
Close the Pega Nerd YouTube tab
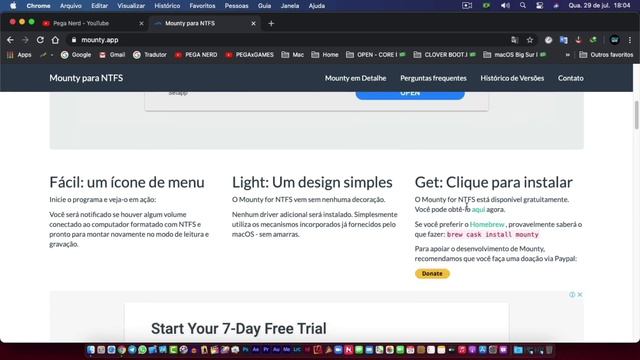[141, 23]
